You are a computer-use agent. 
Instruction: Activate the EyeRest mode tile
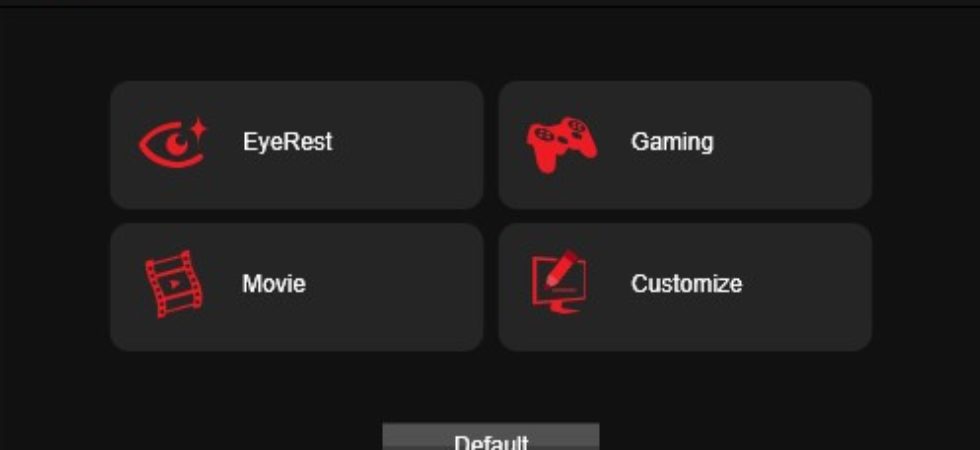[x=297, y=144]
